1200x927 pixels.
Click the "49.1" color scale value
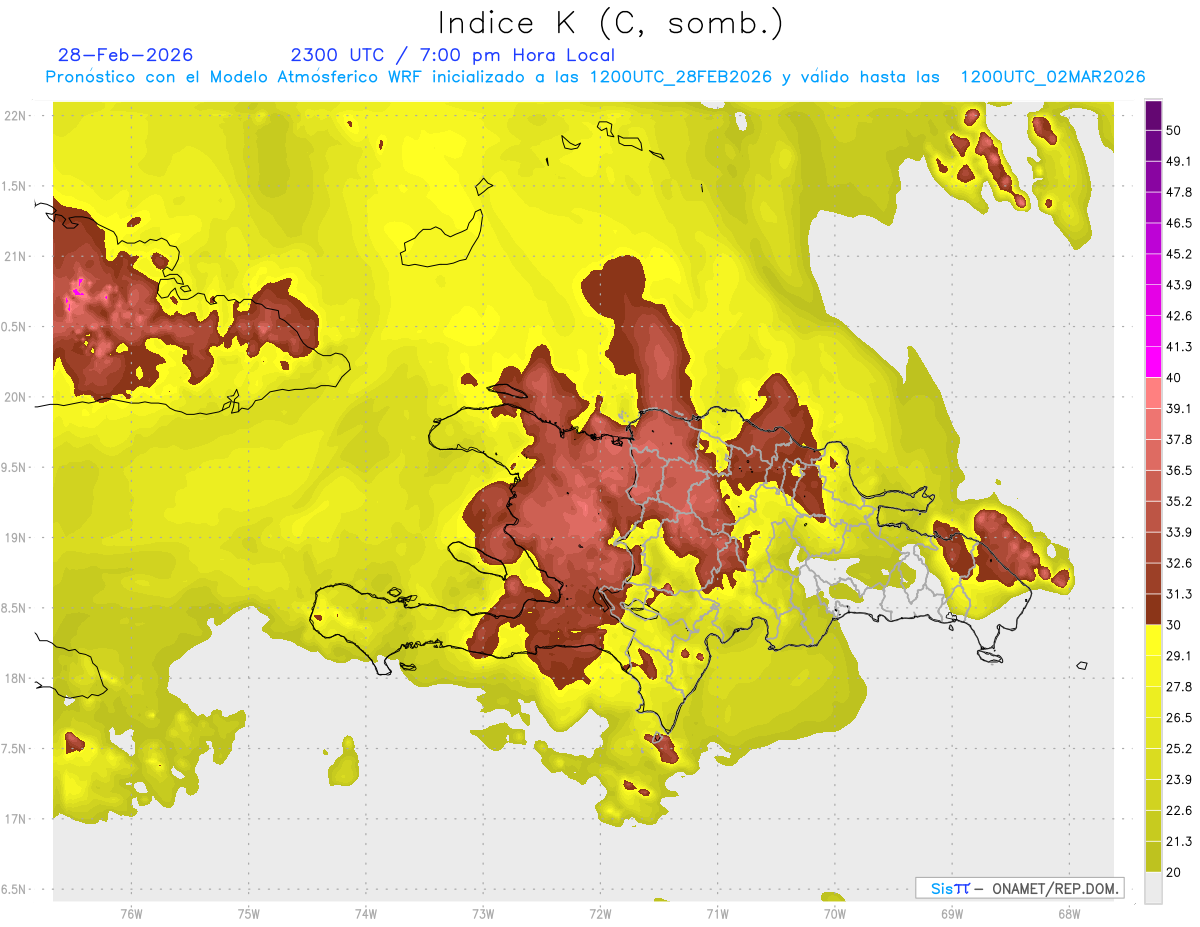coord(1179,161)
